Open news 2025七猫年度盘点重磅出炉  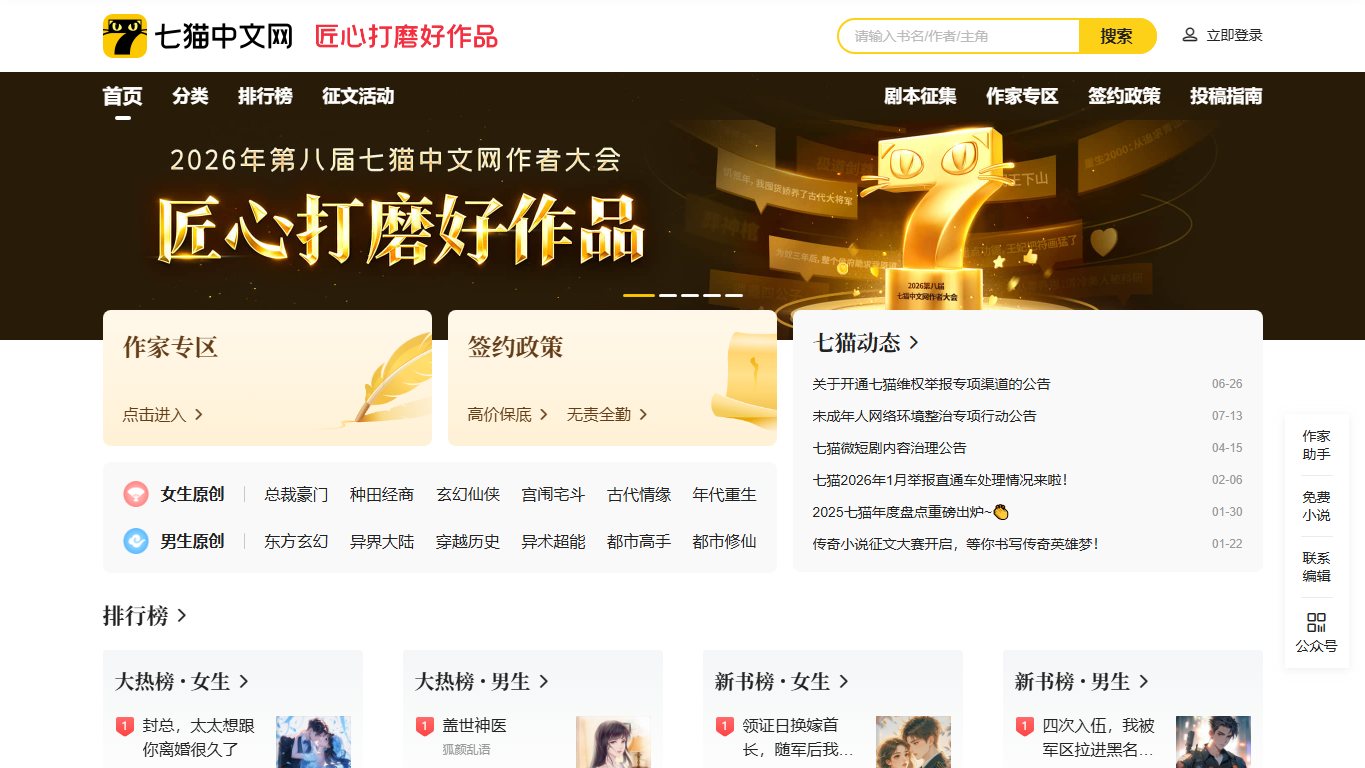(911, 512)
